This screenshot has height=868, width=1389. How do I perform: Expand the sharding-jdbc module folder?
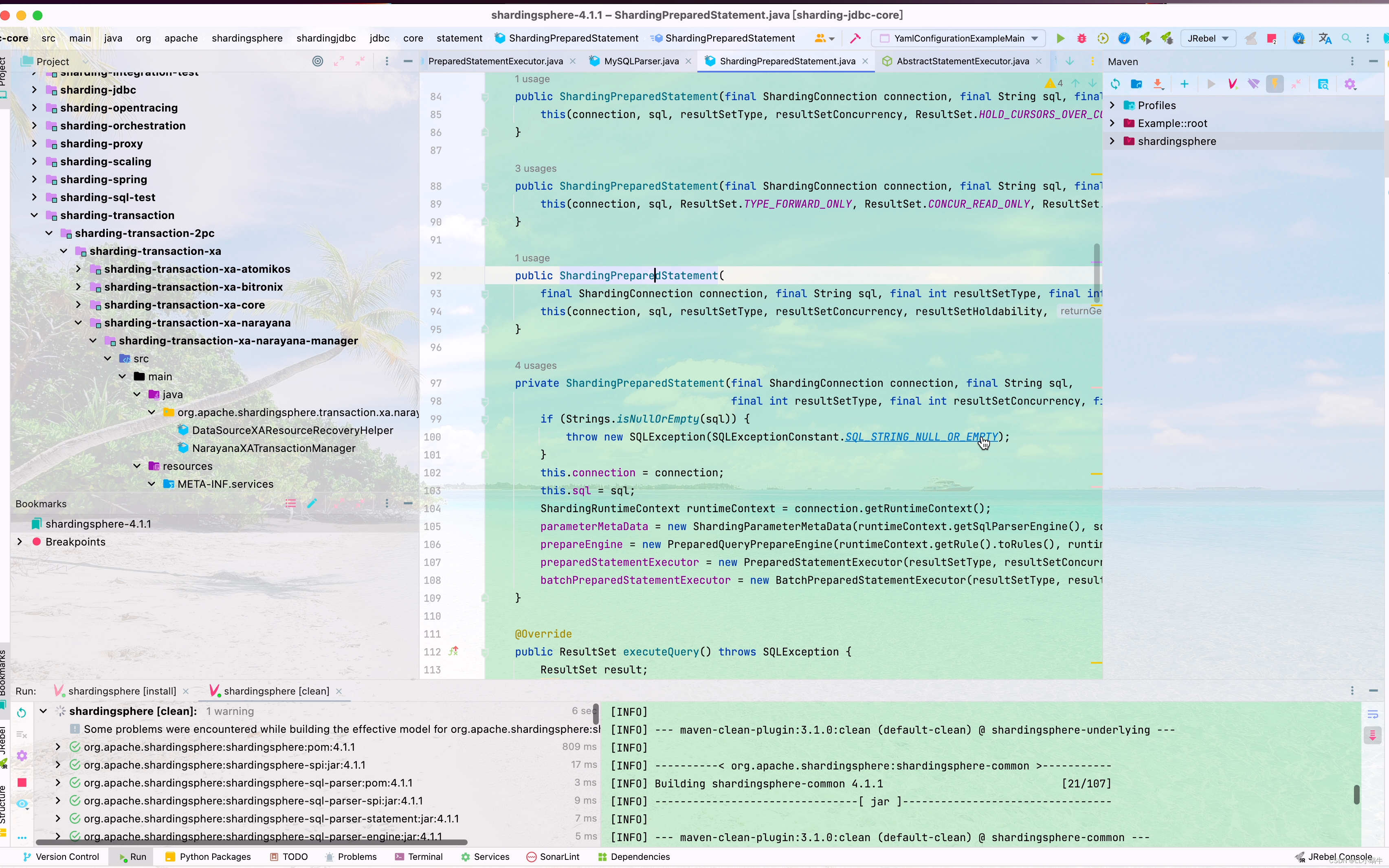35,90
